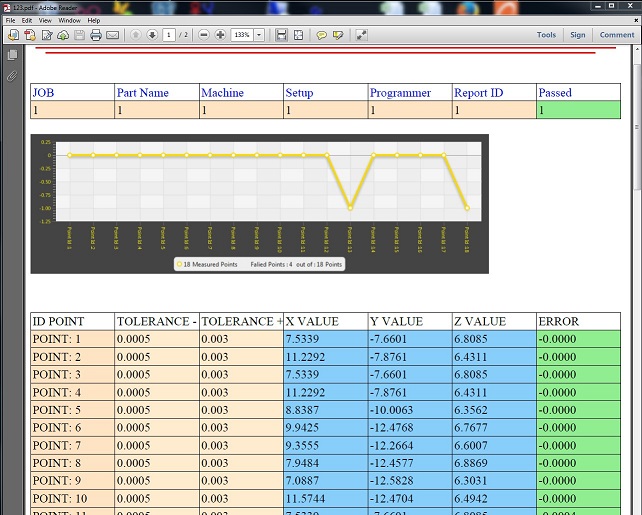
Task: Open the Tools pane
Action: click(x=546, y=35)
